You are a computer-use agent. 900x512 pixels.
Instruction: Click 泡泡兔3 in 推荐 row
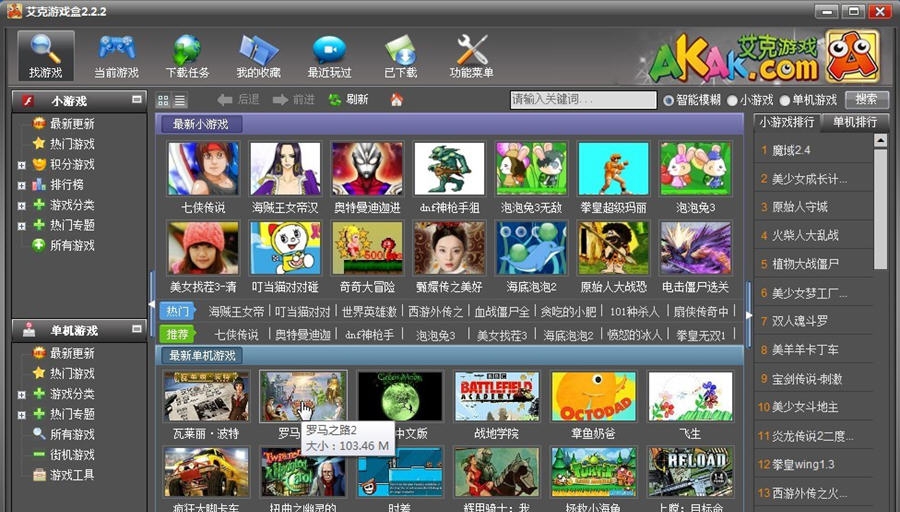(x=435, y=335)
